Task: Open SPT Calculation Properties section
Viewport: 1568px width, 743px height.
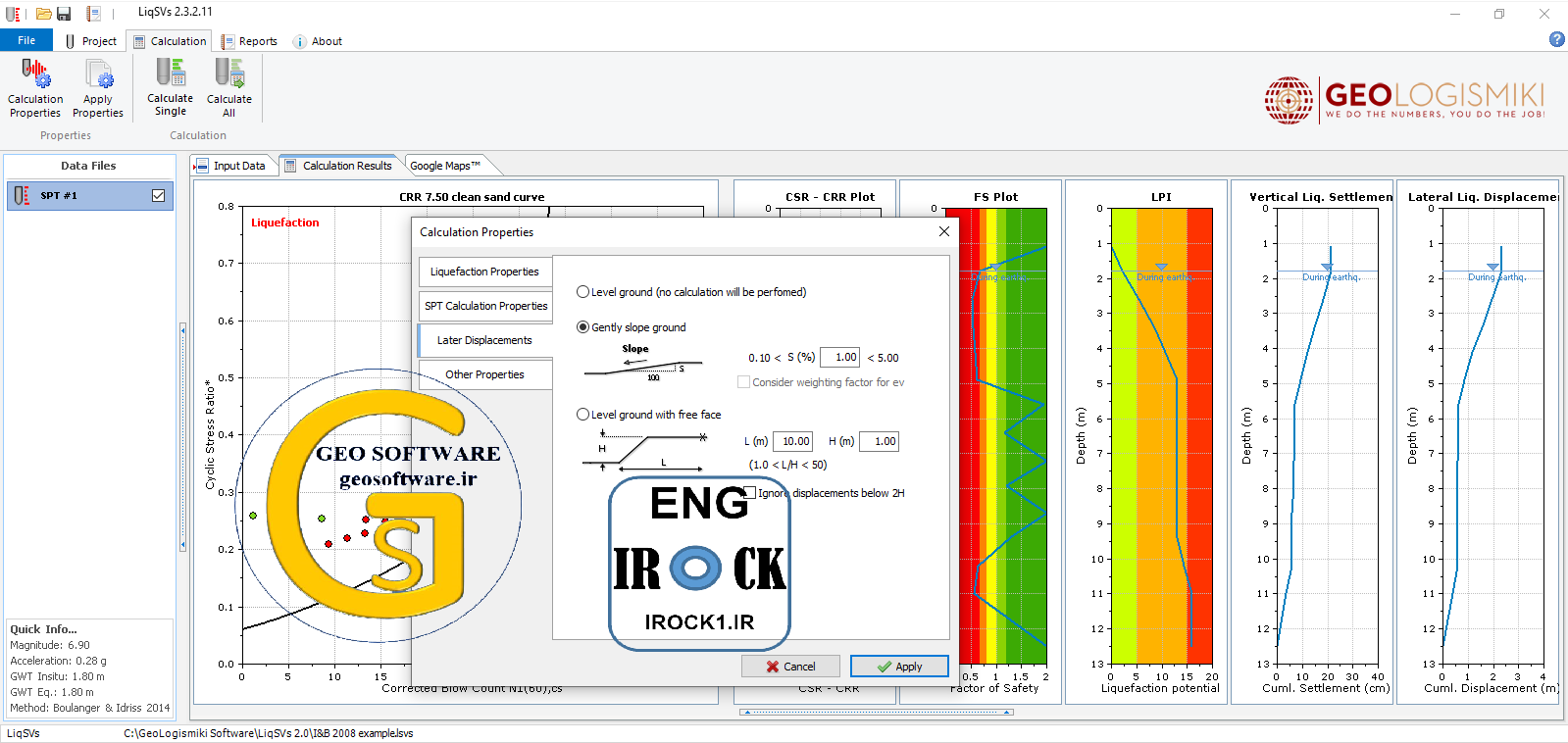Action: (x=485, y=306)
